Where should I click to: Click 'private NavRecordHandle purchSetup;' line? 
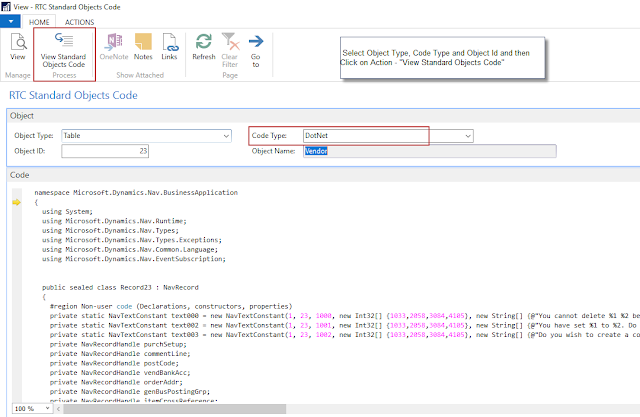(x=118, y=344)
